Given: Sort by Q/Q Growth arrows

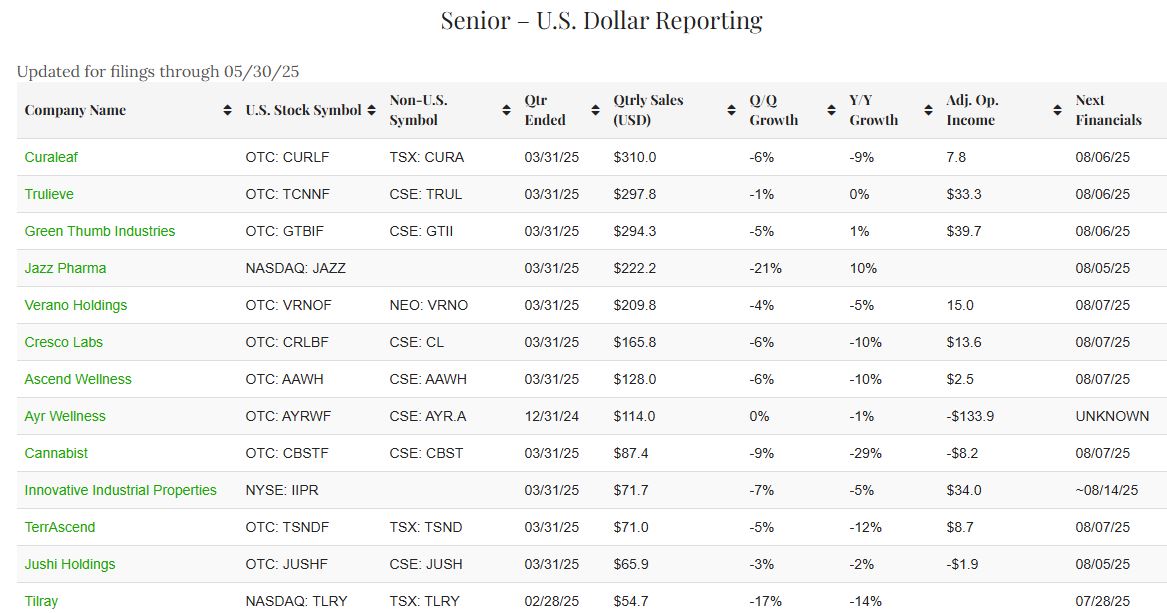Looking at the screenshot, I should click(830, 110).
